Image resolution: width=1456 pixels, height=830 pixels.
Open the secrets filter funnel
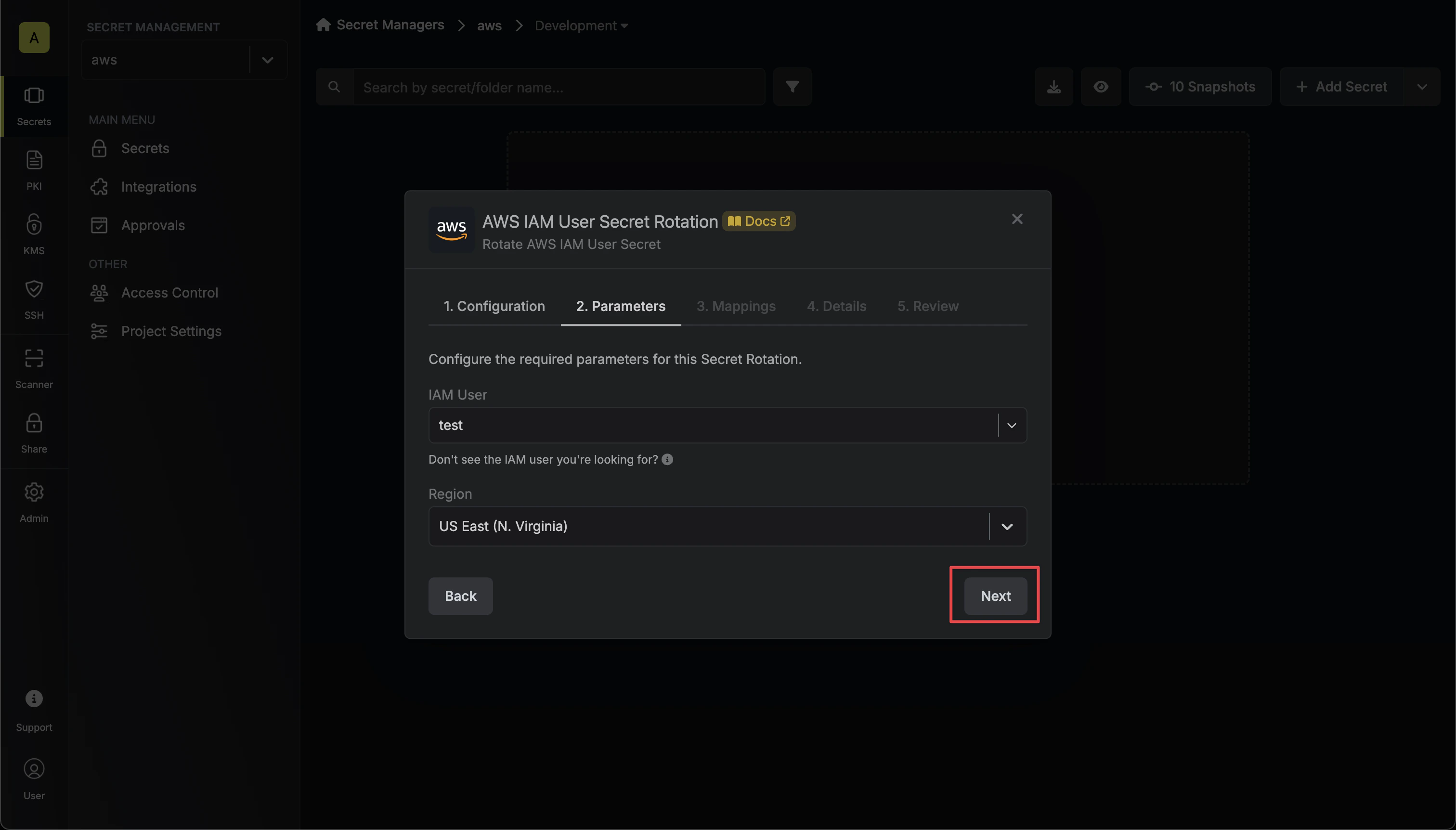click(792, 87)
